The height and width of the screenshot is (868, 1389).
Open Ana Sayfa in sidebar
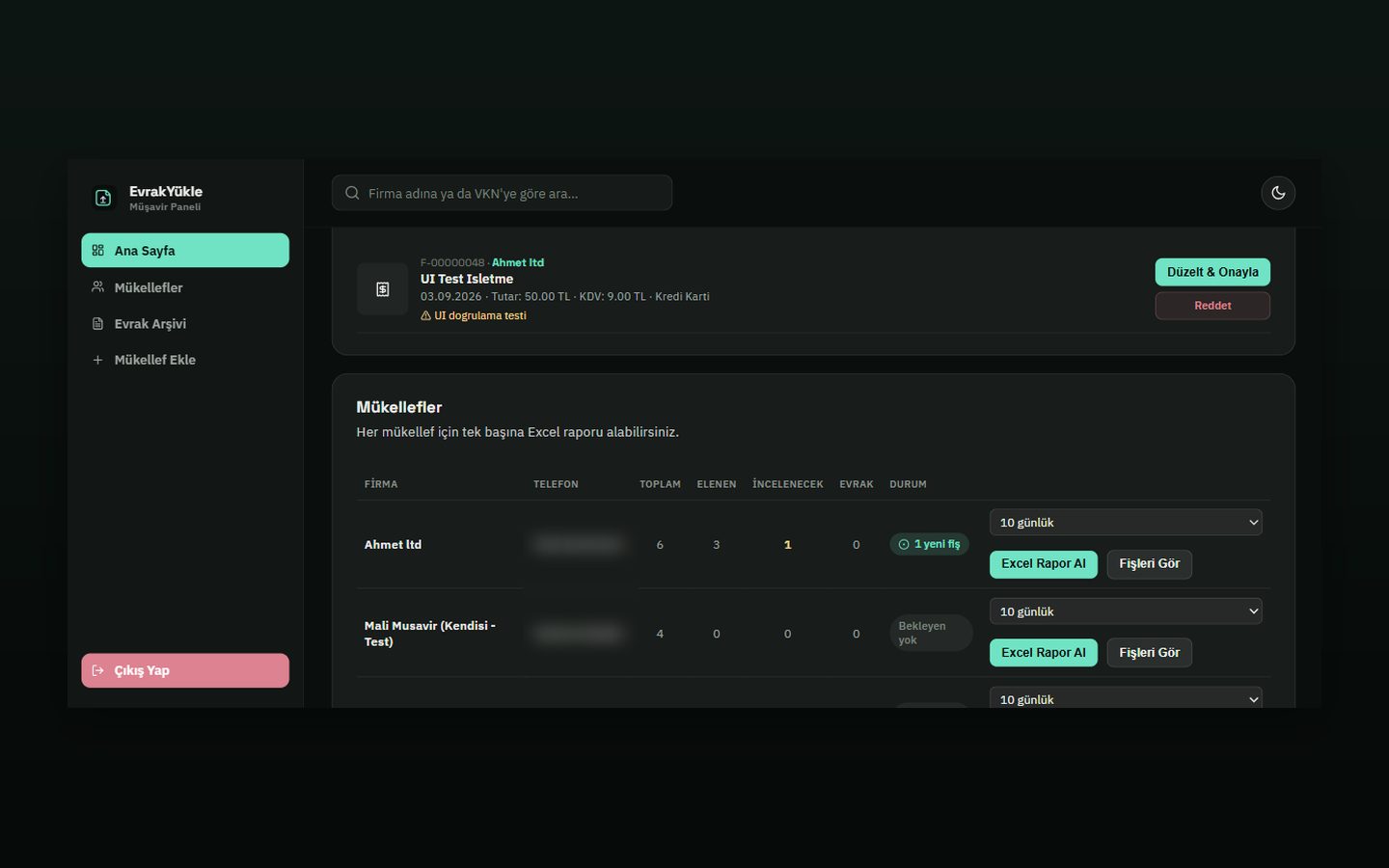click(x=185, y=250)
